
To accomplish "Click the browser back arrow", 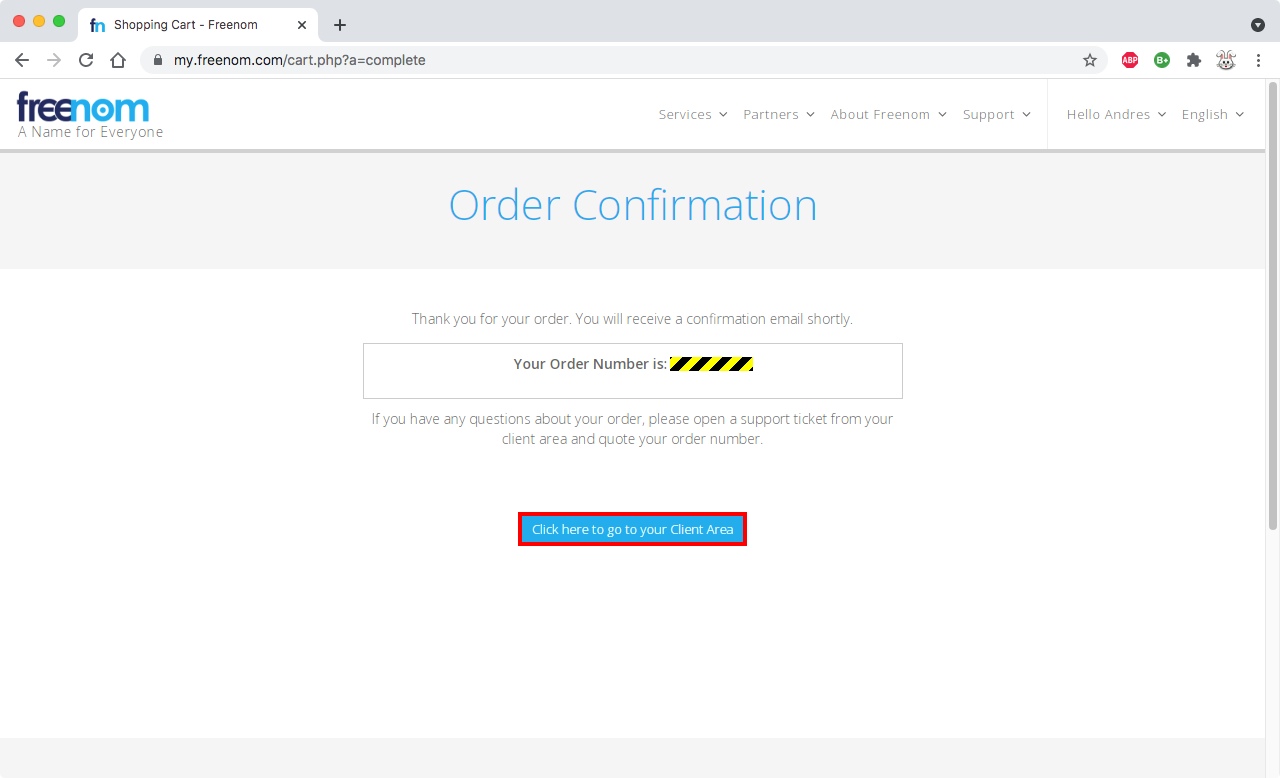I will [x=22, y=60].
